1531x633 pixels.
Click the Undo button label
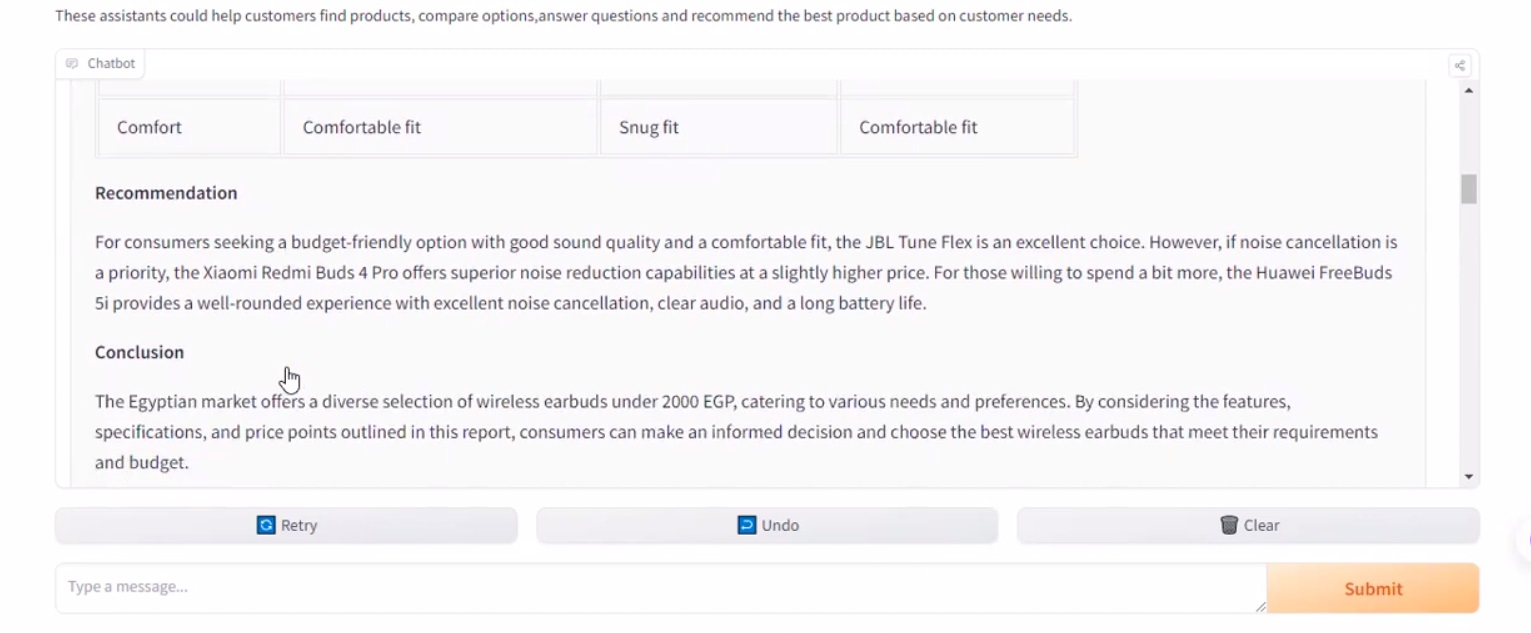pyautogui.click(x=780, y=526)
